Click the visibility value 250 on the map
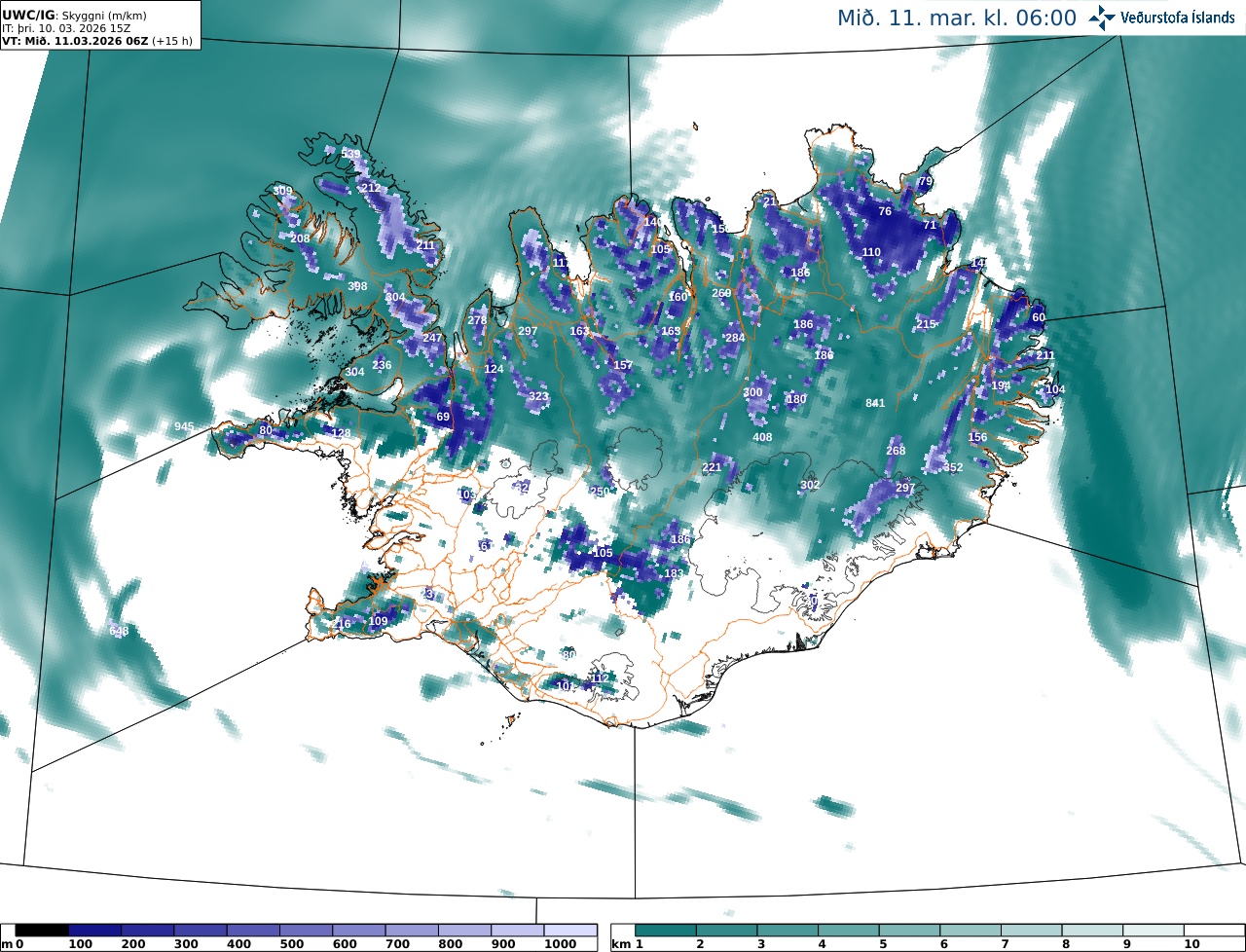 [x=600, y=492]
